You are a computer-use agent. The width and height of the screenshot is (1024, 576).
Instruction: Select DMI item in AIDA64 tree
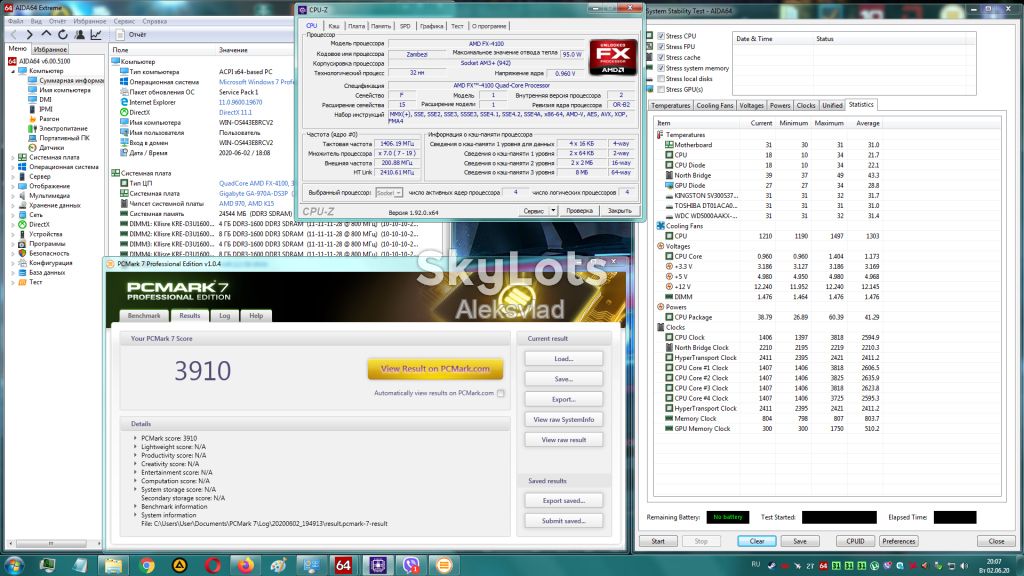[x=40, y=100]
